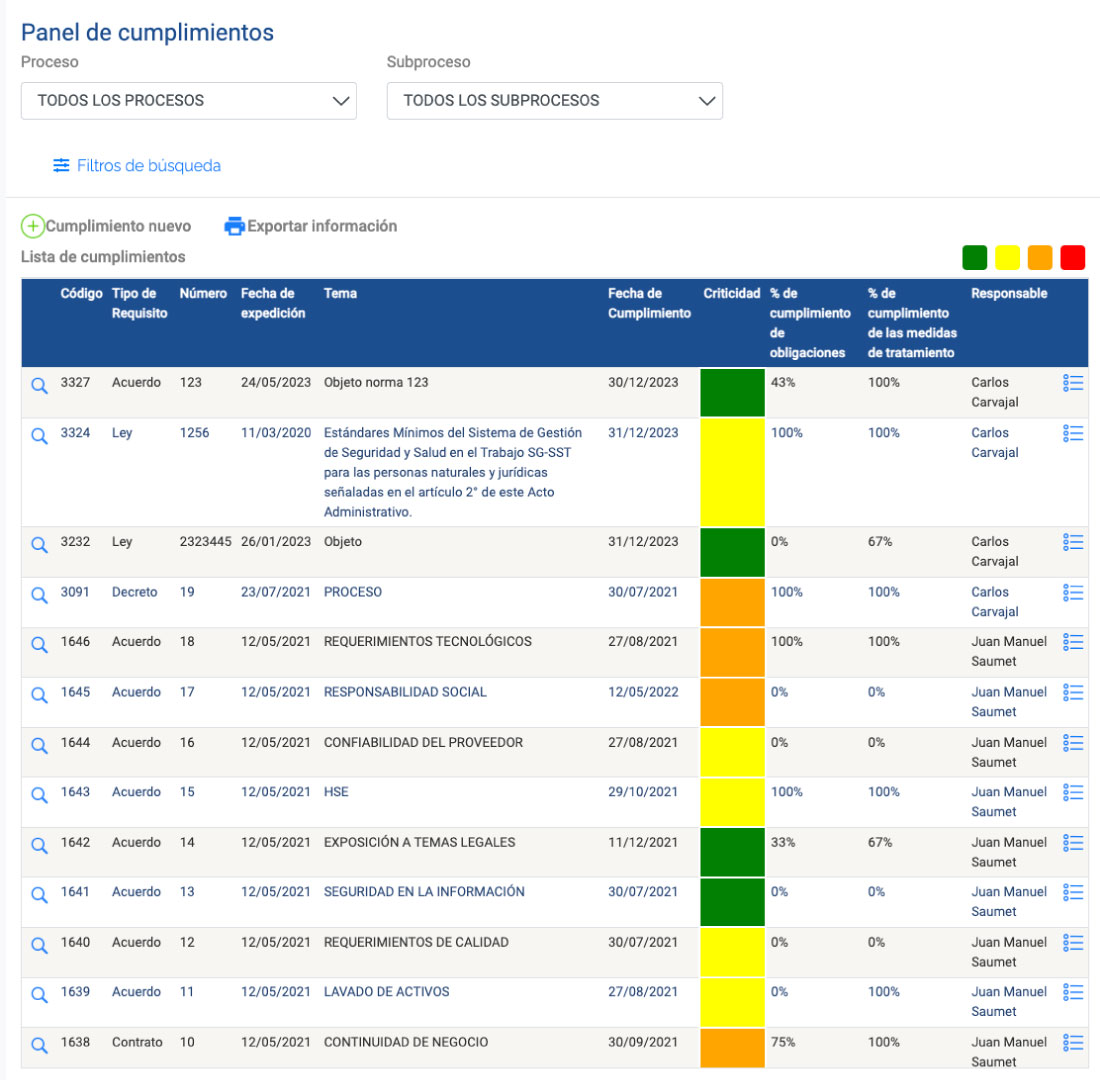Sort by the Código column header
Screen dimensions: 1100x1080
(x=81, y=293)
